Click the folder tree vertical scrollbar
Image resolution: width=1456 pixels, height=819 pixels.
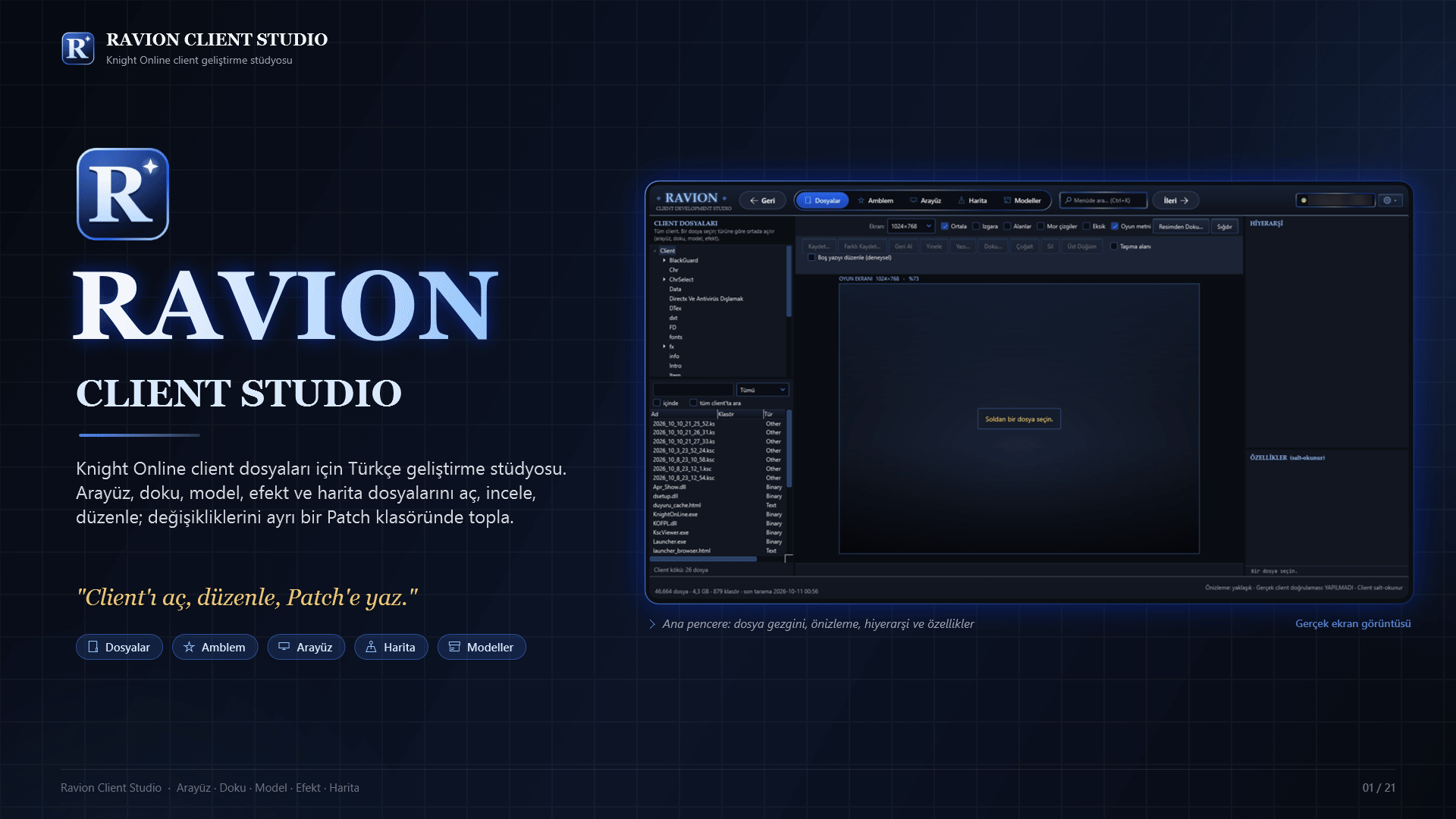click(x=789, y=281)
